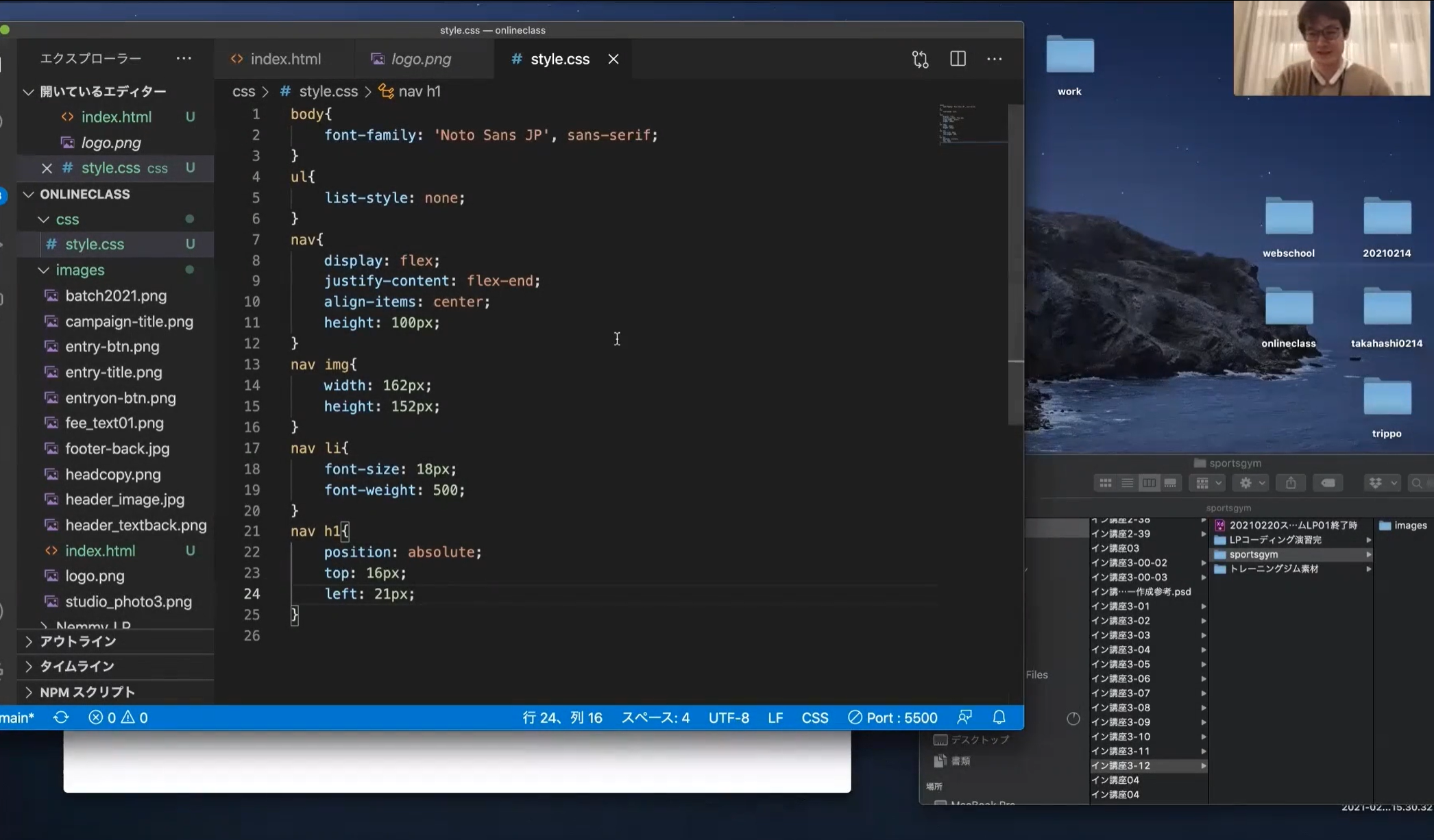Change language mode CSS

point(815,717)
